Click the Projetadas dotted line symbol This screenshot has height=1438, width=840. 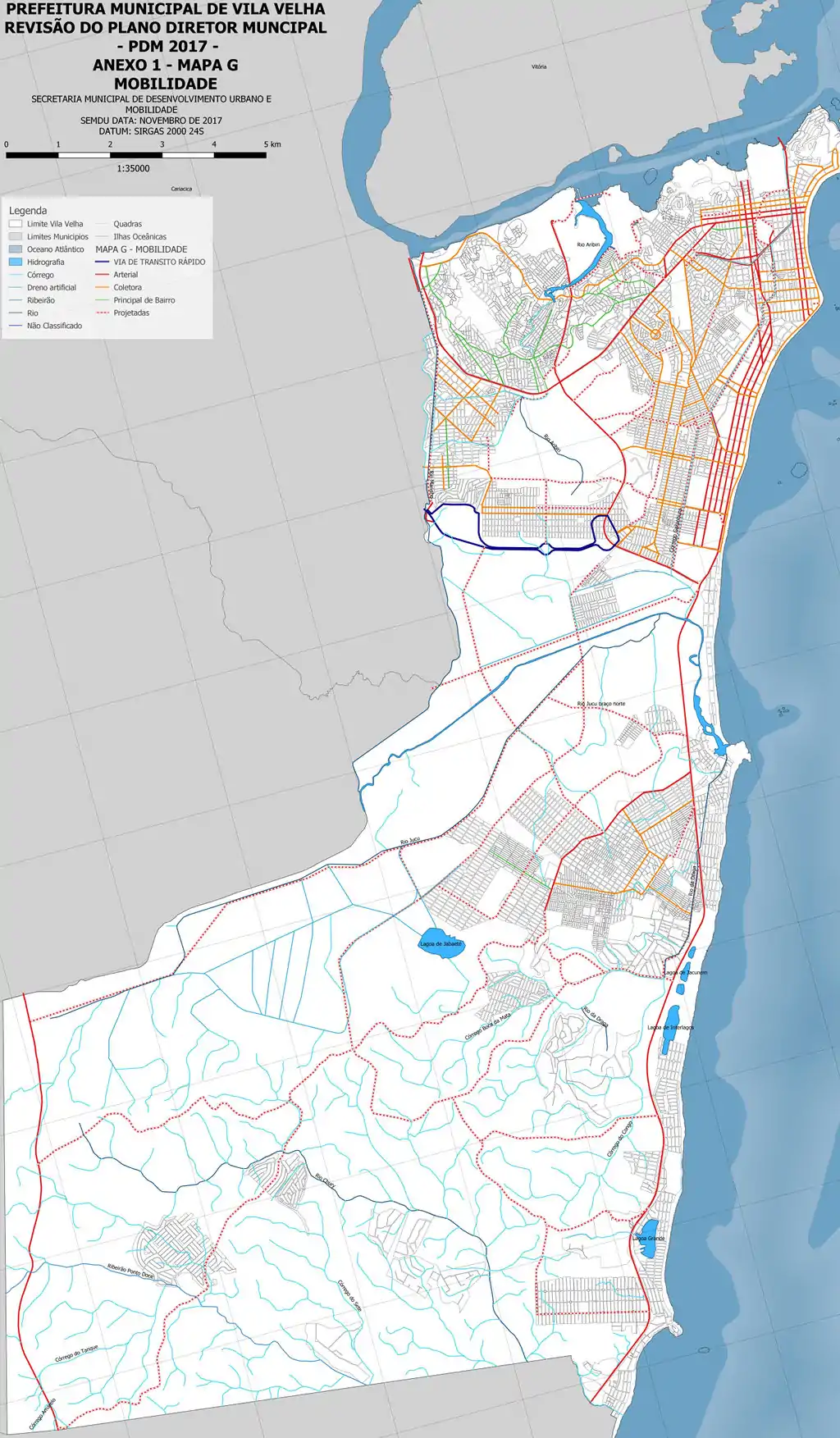coord(103,313)
